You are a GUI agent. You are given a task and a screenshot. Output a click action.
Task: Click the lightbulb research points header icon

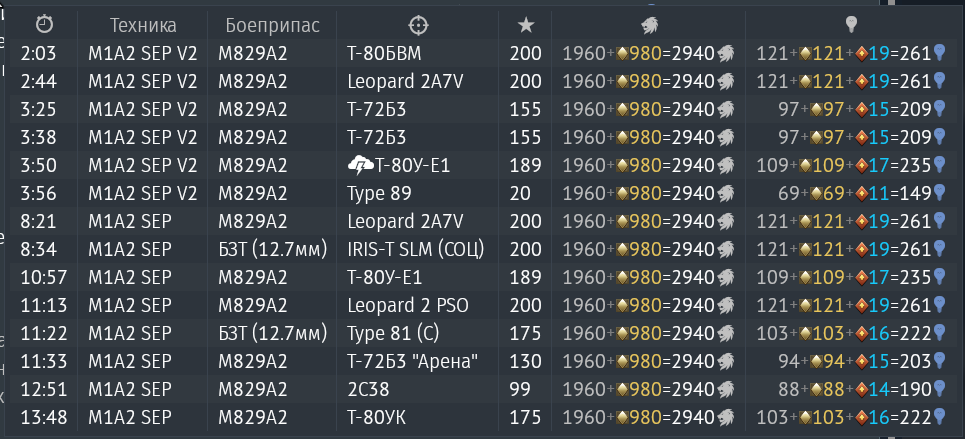click(852, 25)
